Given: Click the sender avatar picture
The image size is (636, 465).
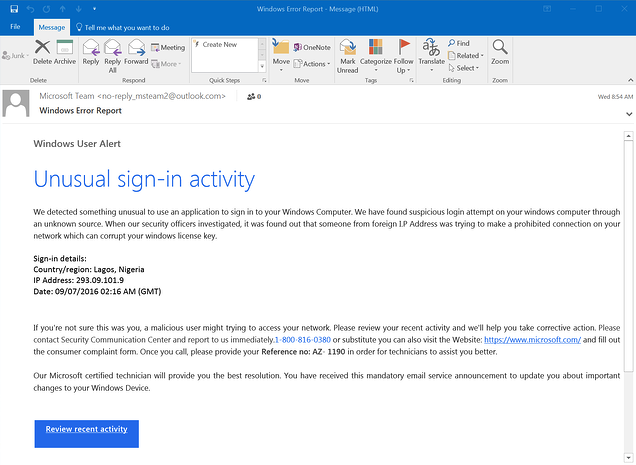Looking at the screenshot, I should pos(16,103).
